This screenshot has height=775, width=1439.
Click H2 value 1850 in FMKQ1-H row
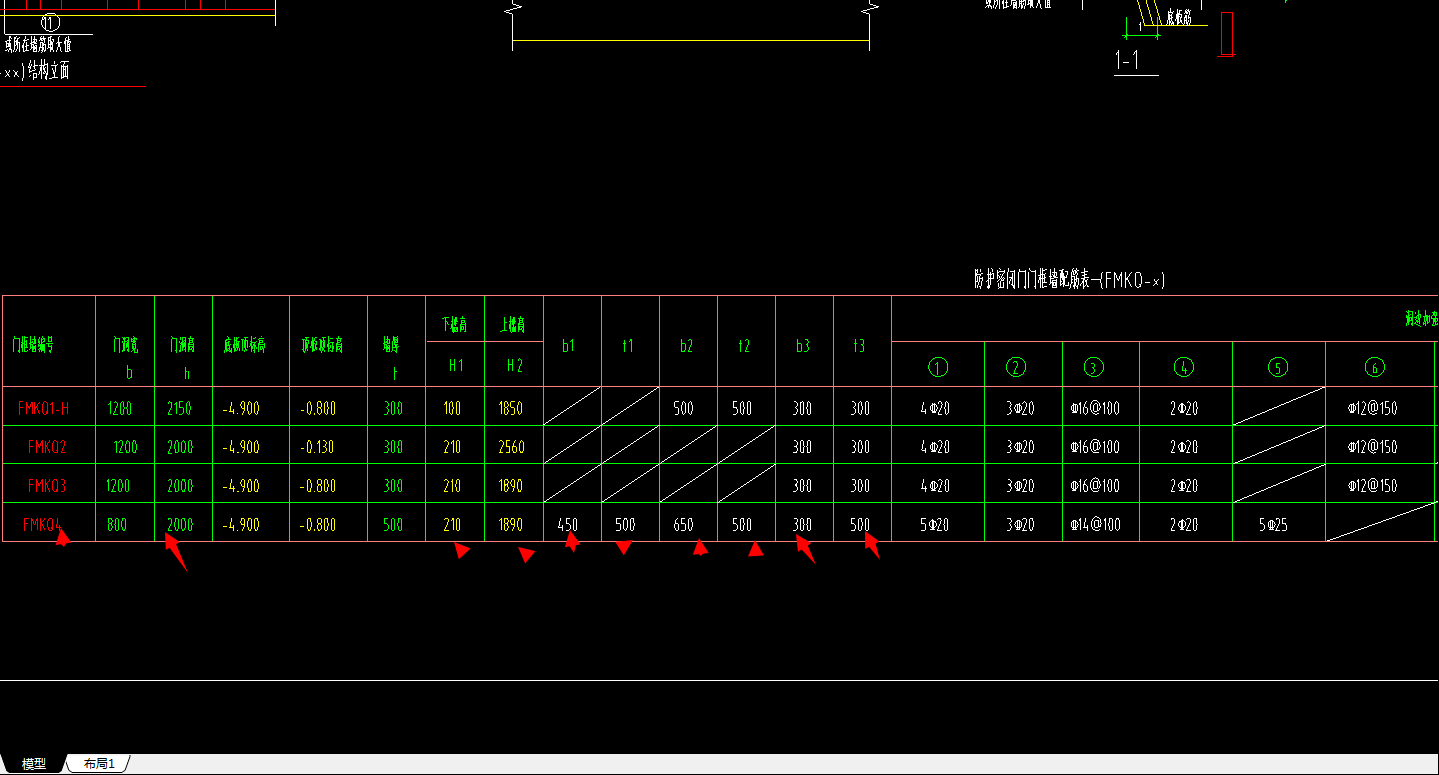pos(511,408)
